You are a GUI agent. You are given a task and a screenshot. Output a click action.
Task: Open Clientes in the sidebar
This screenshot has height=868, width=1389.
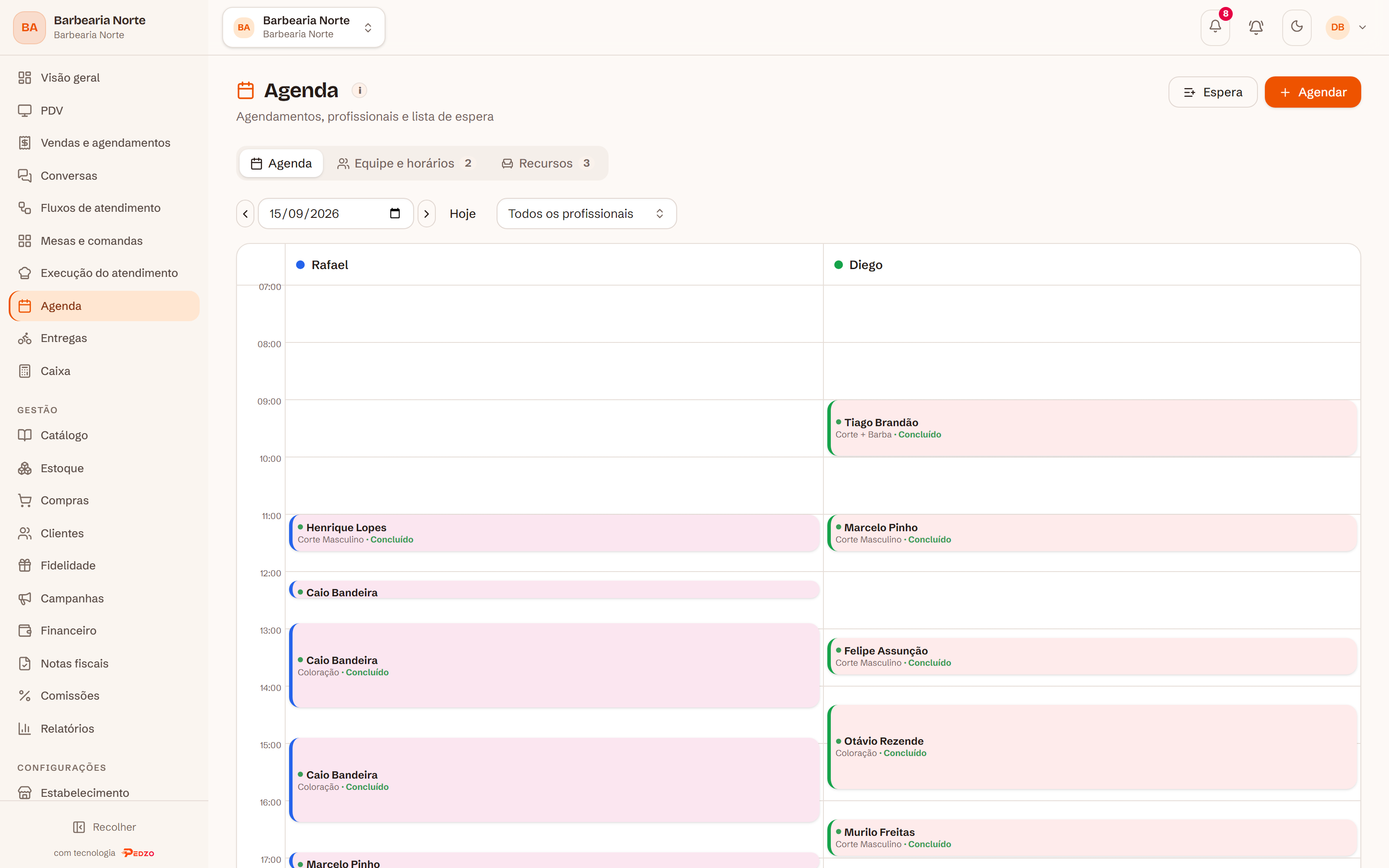click(104, 533)
